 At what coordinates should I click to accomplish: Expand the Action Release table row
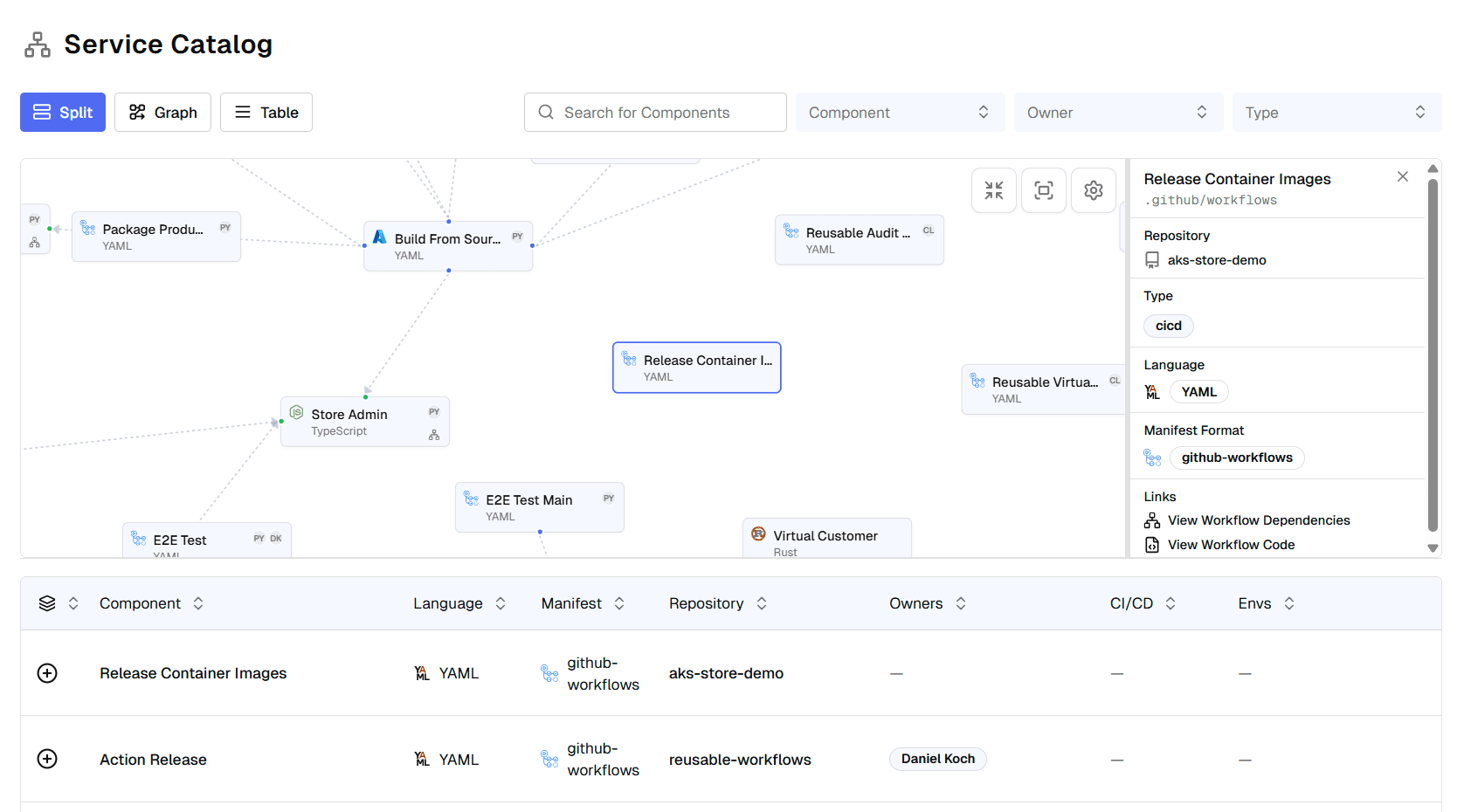47,759
